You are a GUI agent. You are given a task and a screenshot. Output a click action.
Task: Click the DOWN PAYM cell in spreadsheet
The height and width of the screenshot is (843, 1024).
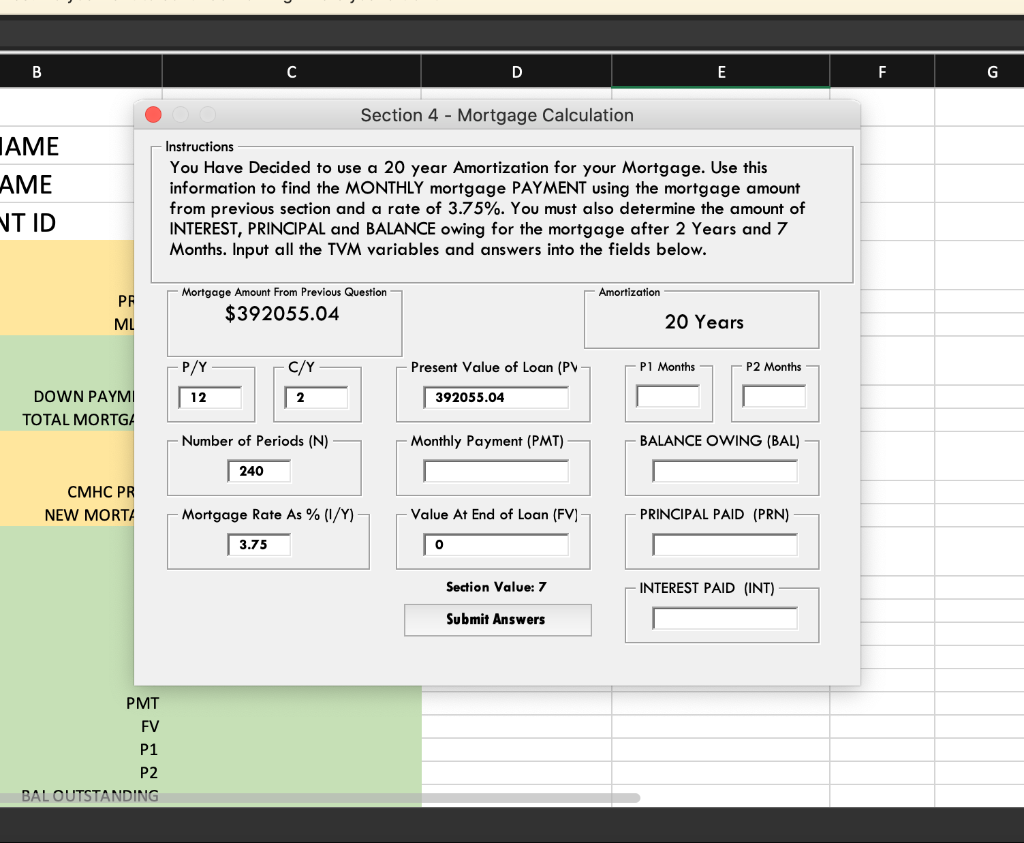[x=67, y=396]
